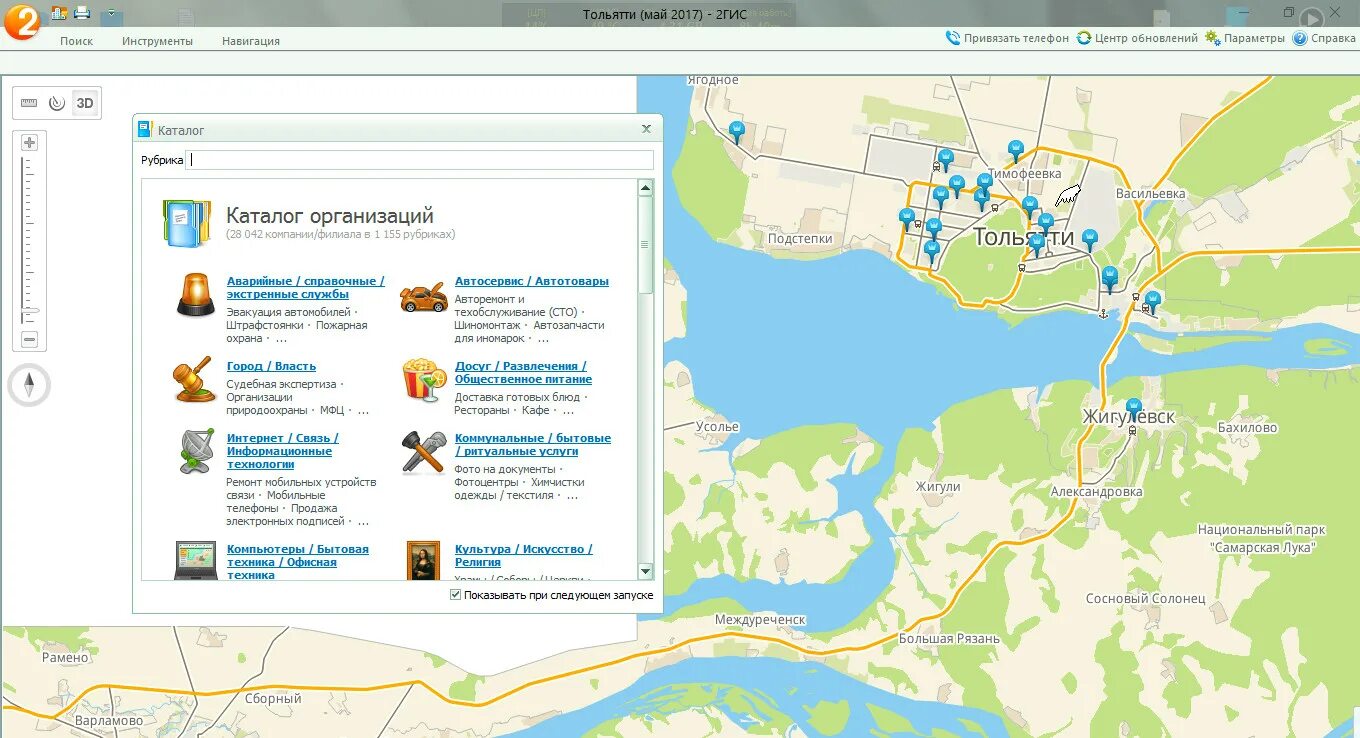Click the blue map pin at Жигулевск

pos(1133,409)
